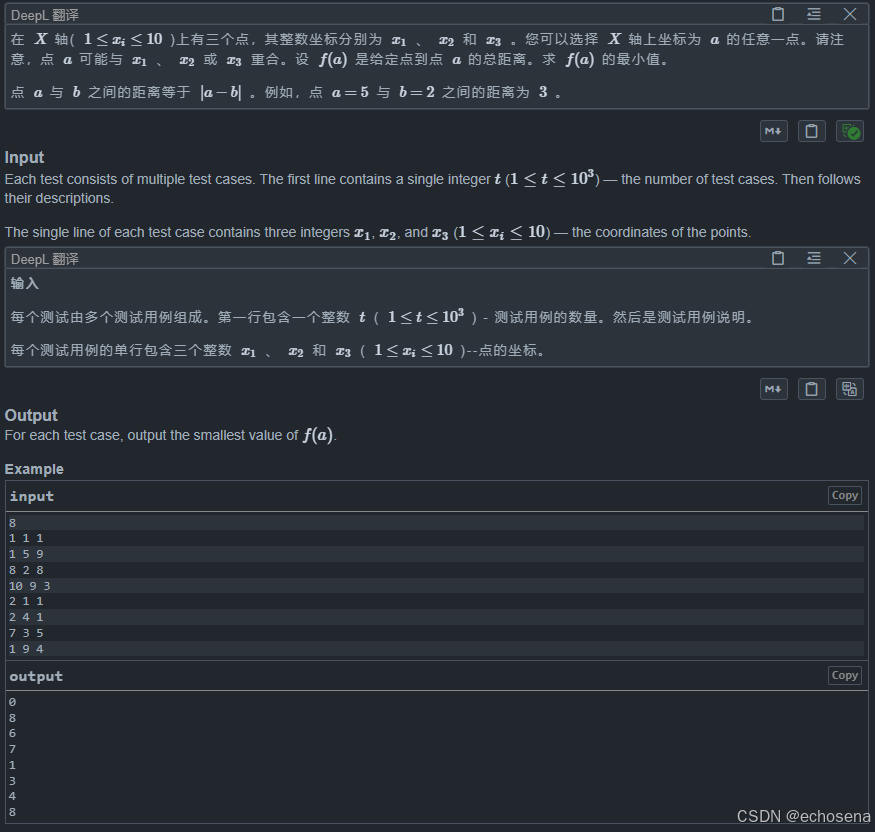The image size is (875, 832).
Task: Click the clipboard icon below the 输入 translation
Action: pyautogui.click(x=811, y=388)
